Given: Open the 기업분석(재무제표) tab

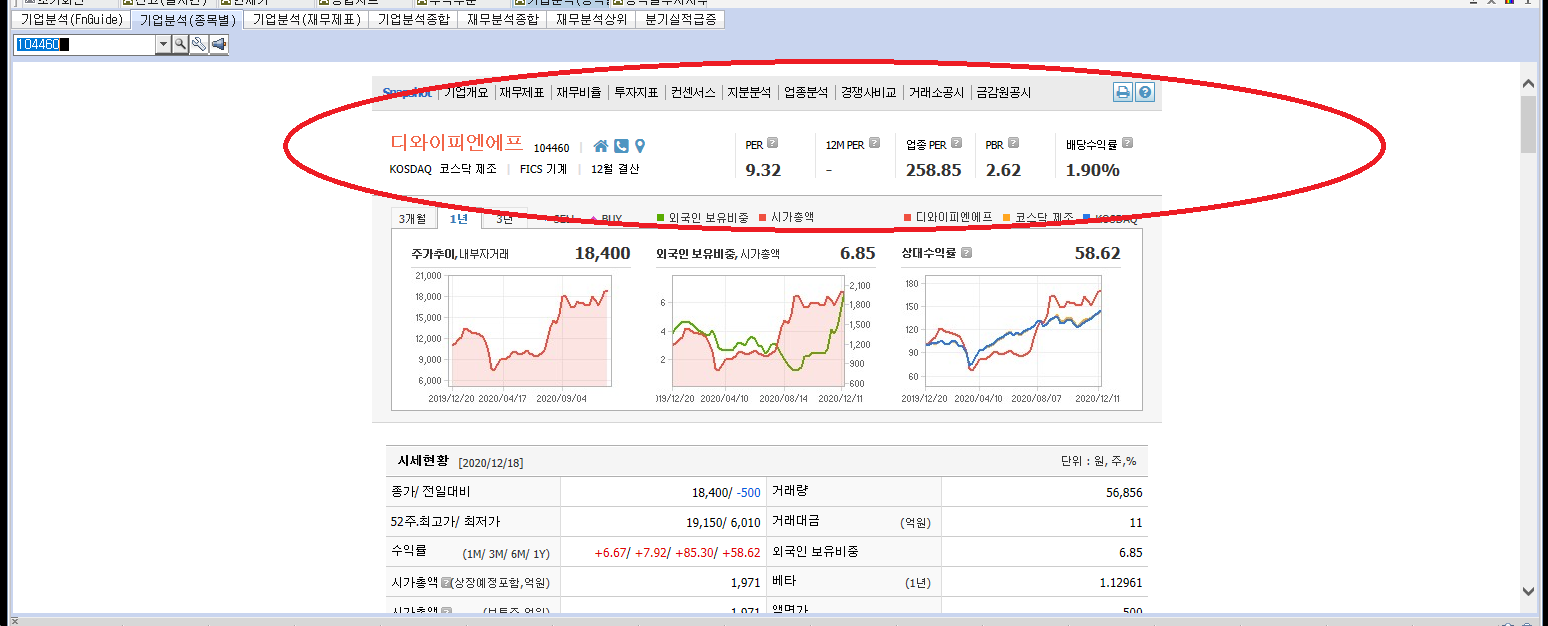Looking at the screenshot, I should pyautogui.click(x=306, y=19).
